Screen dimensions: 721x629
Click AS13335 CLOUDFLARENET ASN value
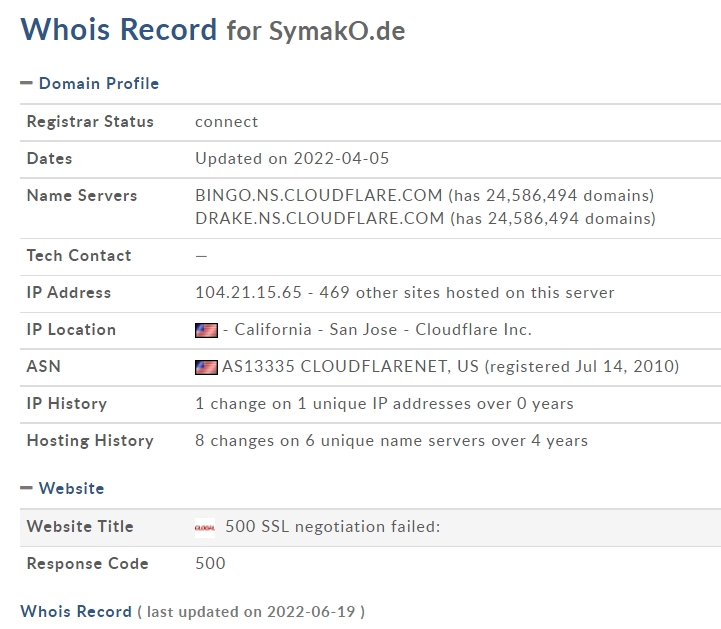click(x=350, y=366)
